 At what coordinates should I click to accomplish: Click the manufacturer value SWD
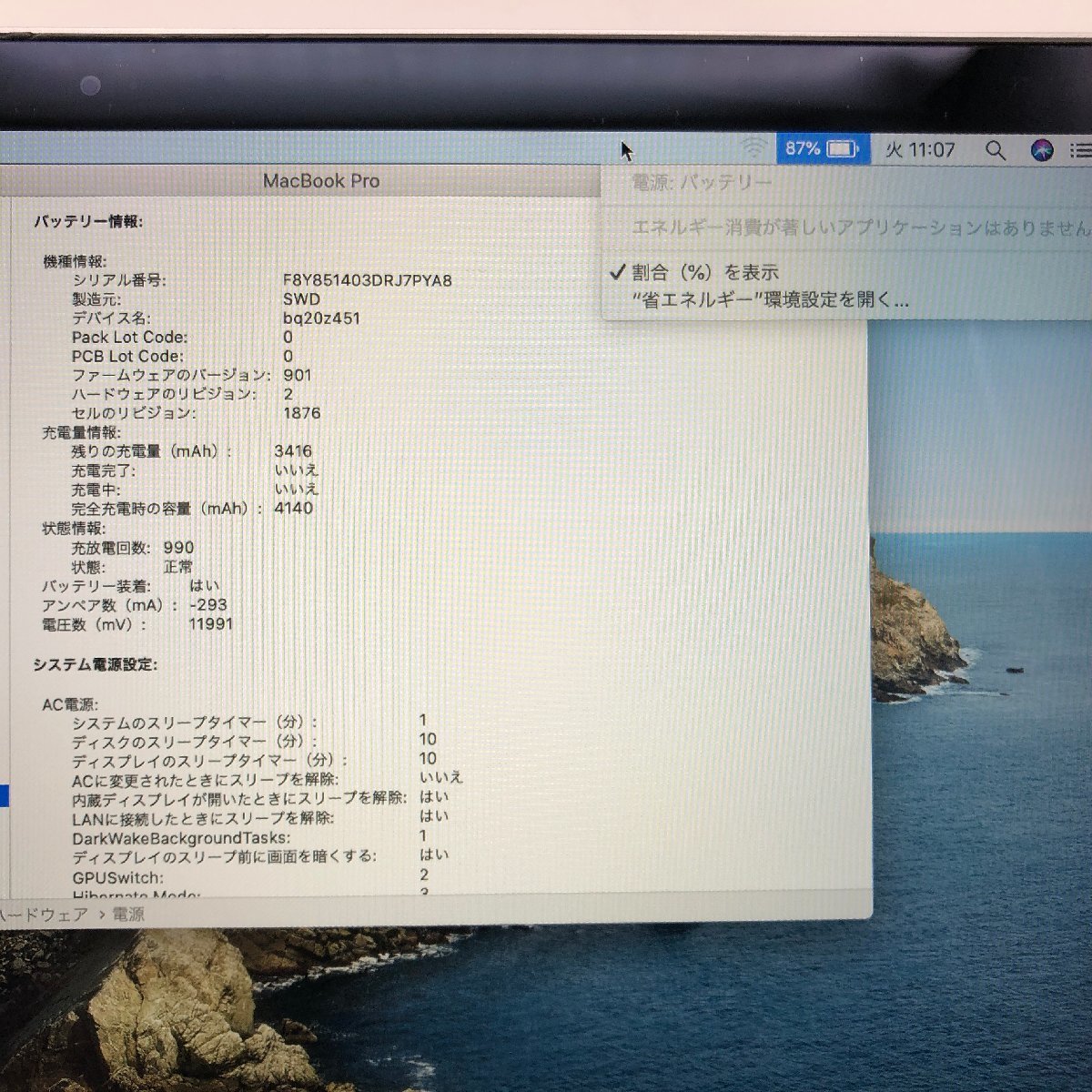301,298
